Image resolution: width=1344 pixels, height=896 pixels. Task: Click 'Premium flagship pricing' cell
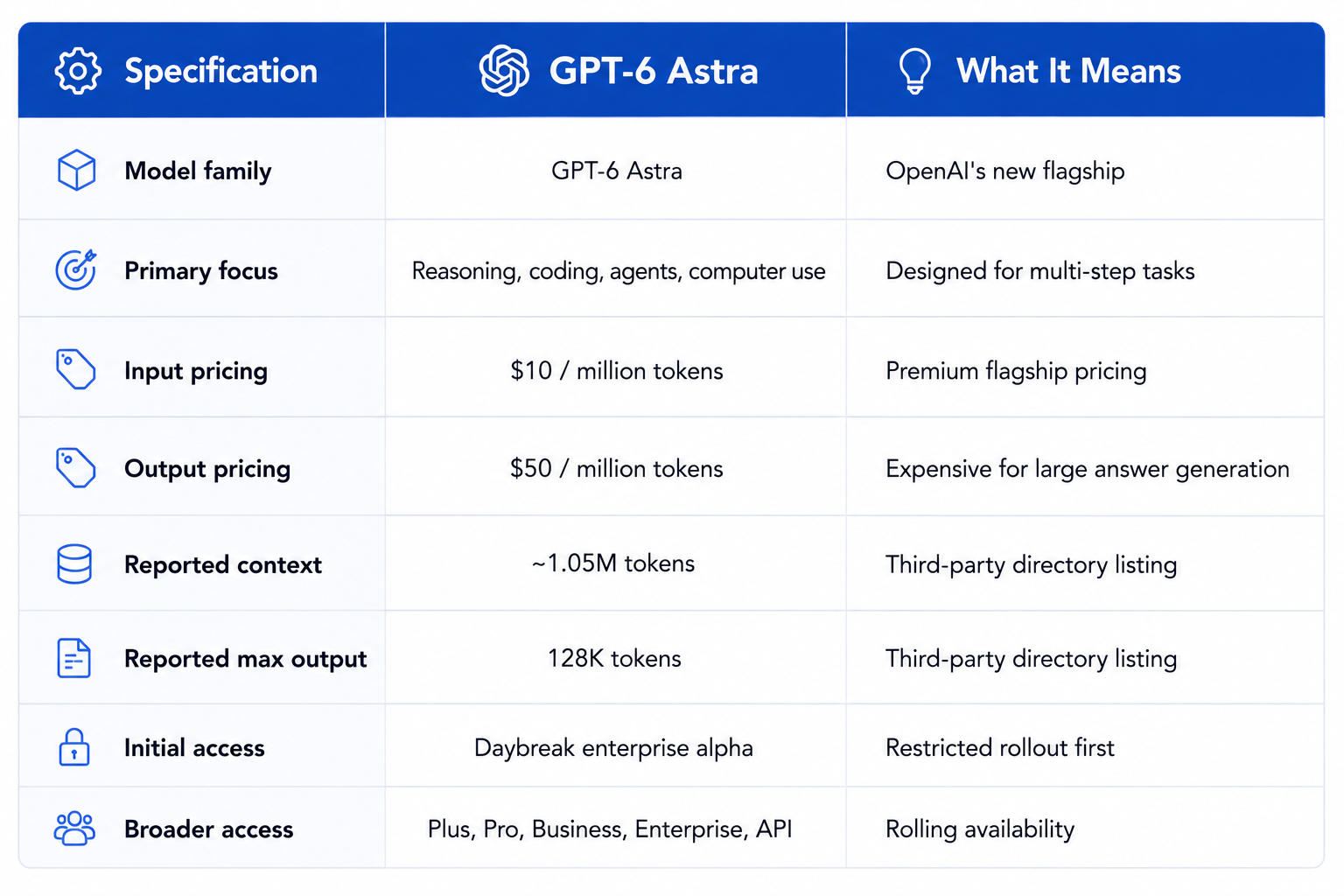pyautogui.click(x=1016, y=371)
